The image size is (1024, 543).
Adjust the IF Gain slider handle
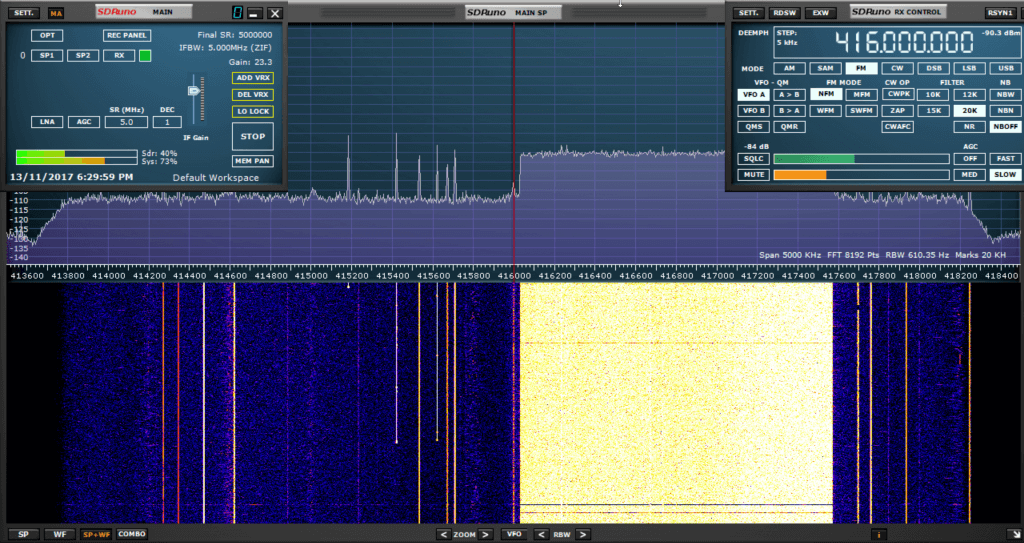pos(194,92)
